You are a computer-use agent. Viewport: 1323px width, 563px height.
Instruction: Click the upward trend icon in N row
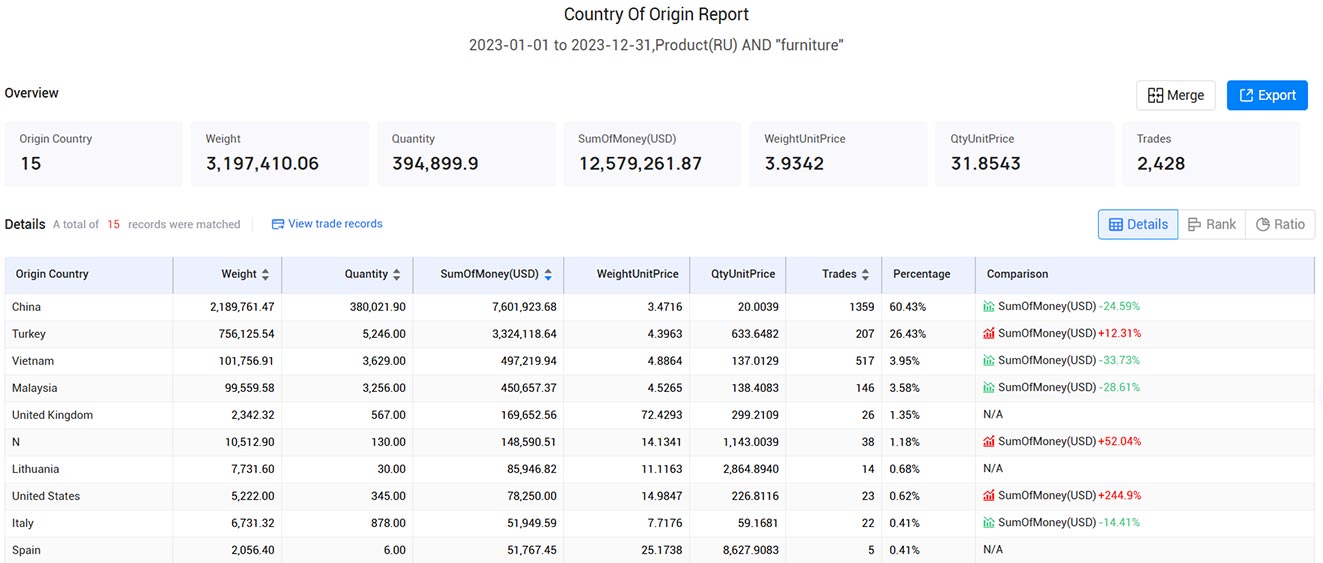[x=989, y=442]
